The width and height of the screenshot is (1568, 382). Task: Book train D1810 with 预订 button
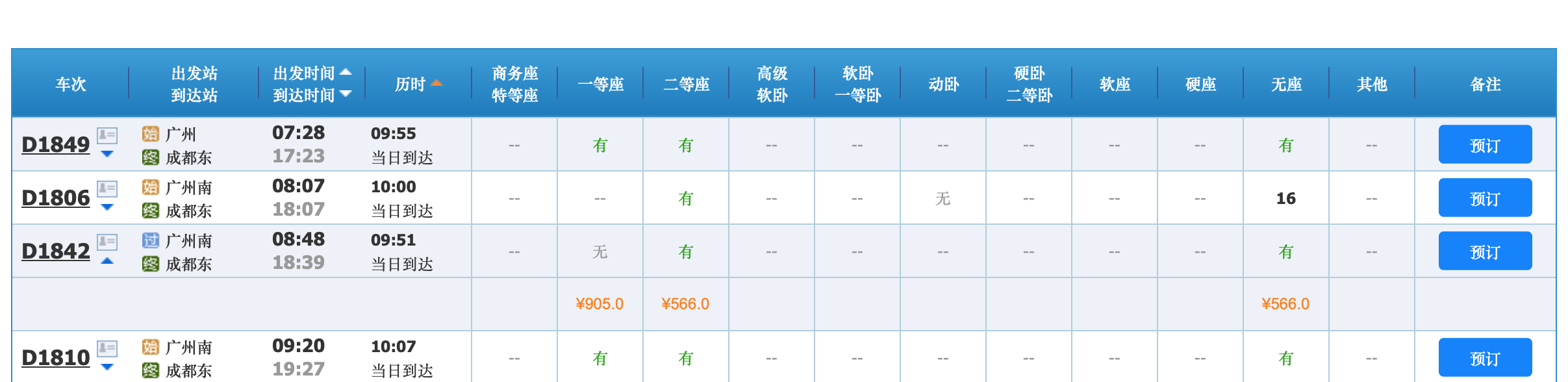click(1485, 357)
